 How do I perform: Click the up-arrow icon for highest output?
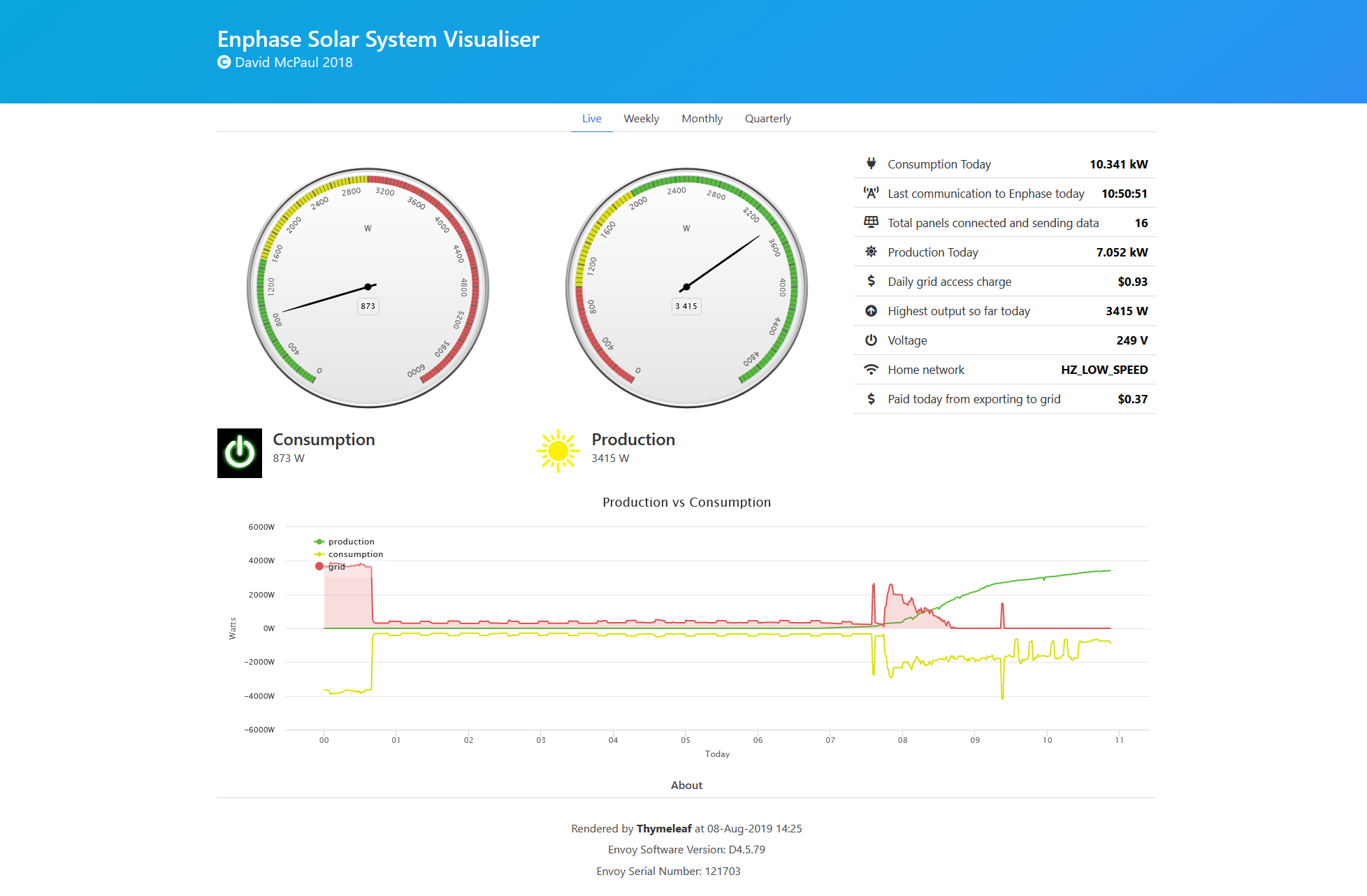coord(871,311)
